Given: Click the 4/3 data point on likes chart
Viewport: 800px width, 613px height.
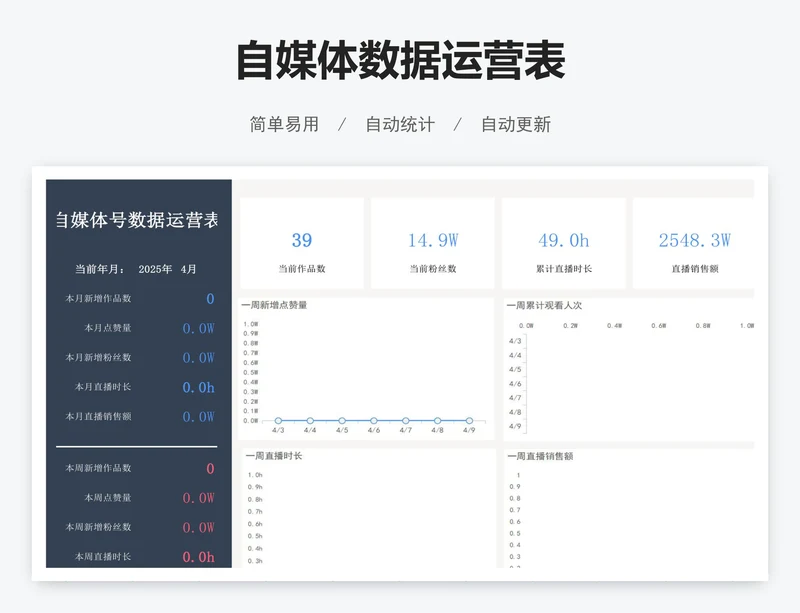Looking at the screenshot, I should tap(278, 421).
